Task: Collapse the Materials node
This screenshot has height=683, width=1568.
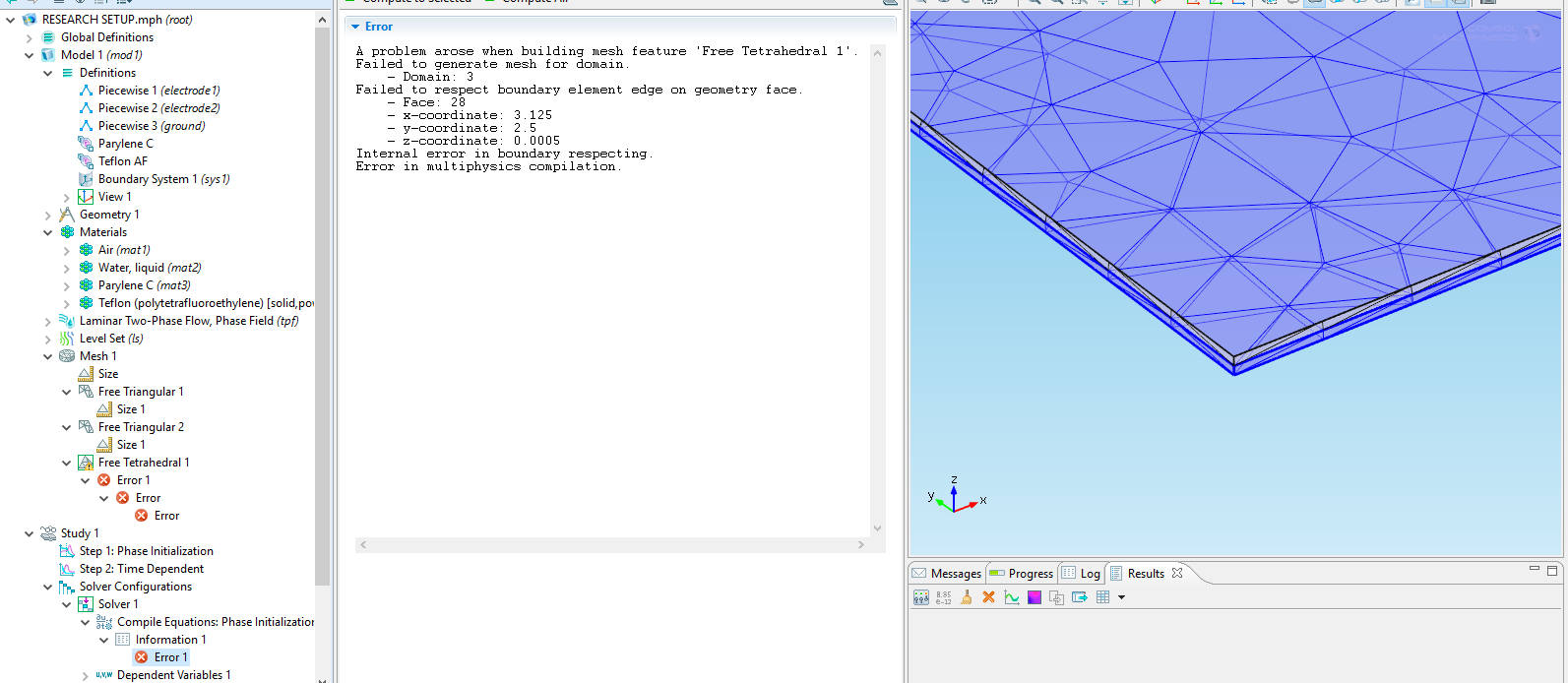Action: (48, 232)
